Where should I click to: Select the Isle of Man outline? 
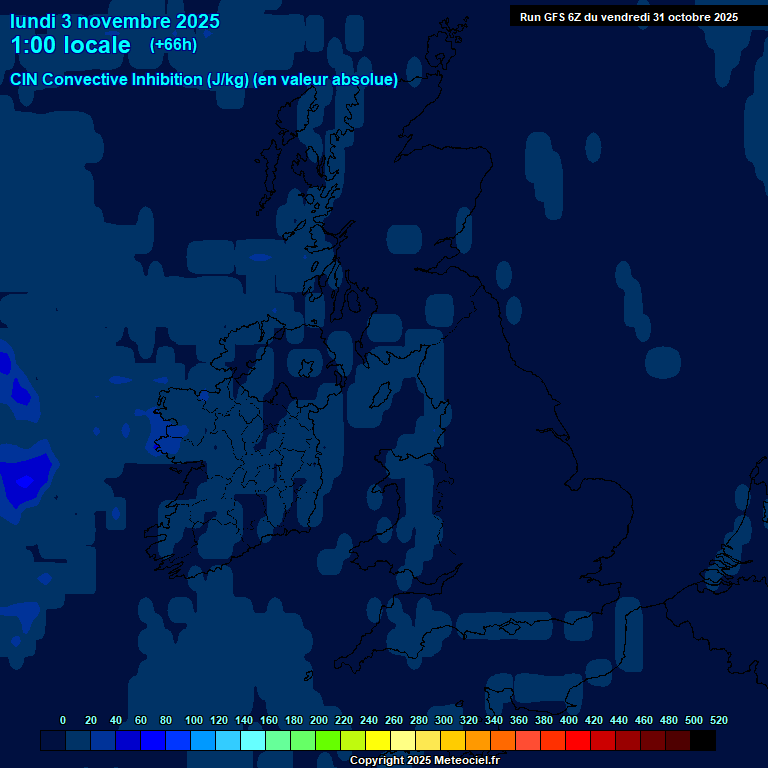380,395
